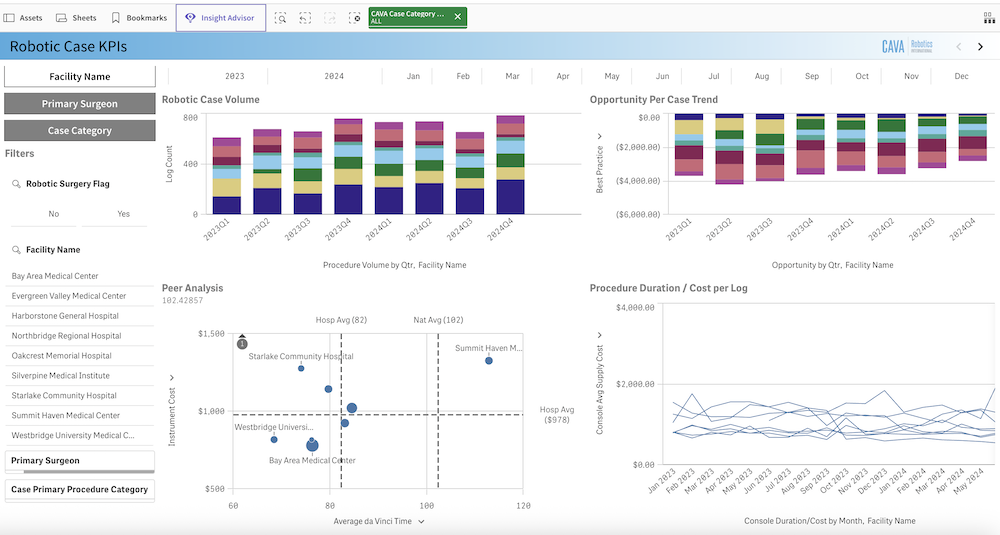Search within Robotic Surgery Flag filter

click(18, 184)
